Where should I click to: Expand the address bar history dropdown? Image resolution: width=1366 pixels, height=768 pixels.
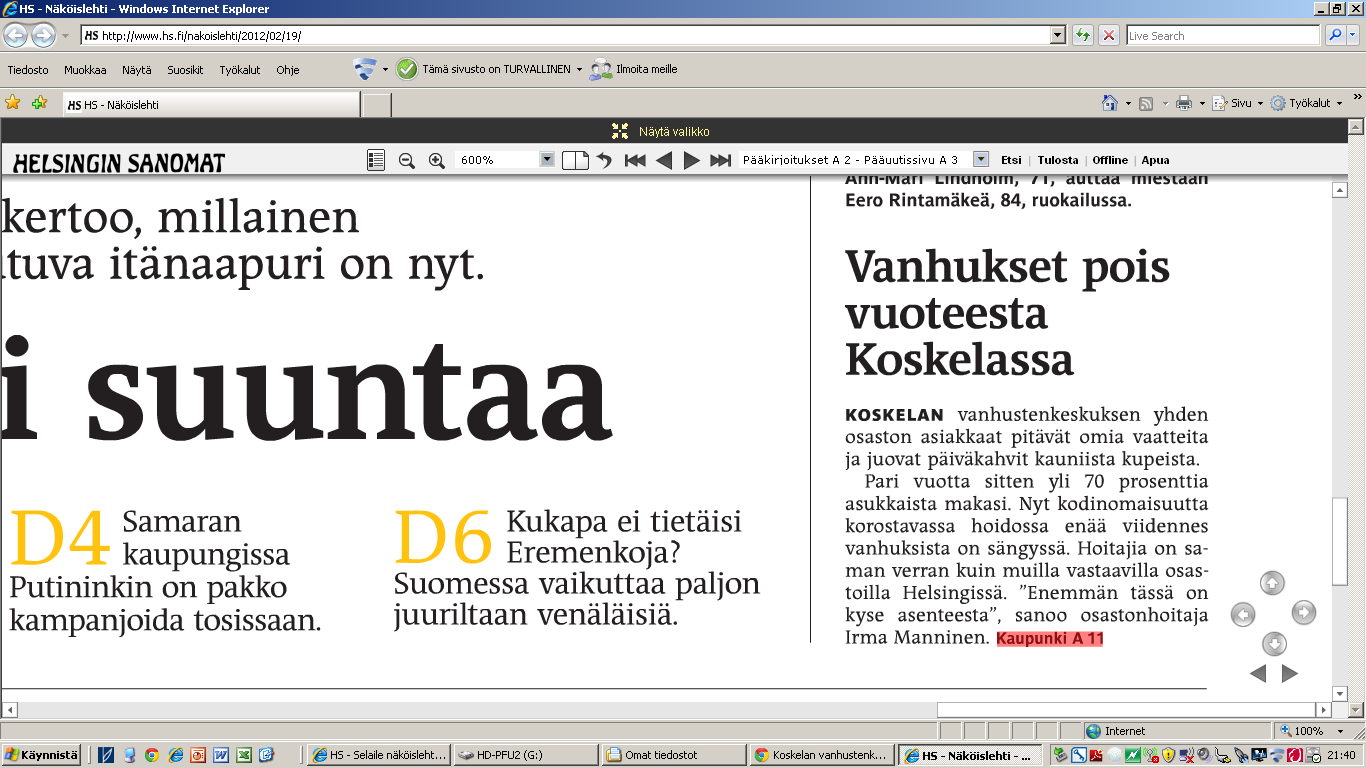pos(1058,35)
